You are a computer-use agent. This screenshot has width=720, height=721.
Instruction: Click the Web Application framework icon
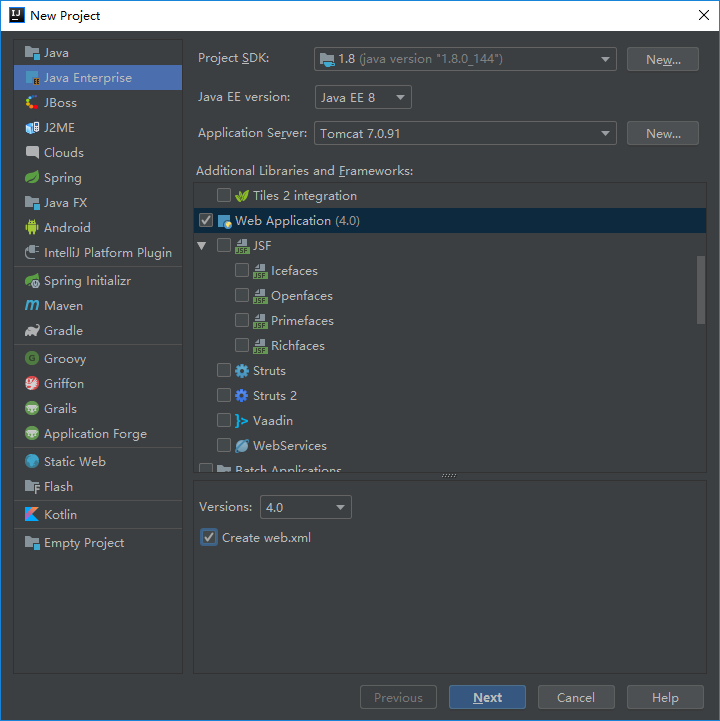click(x=224, y=221)
